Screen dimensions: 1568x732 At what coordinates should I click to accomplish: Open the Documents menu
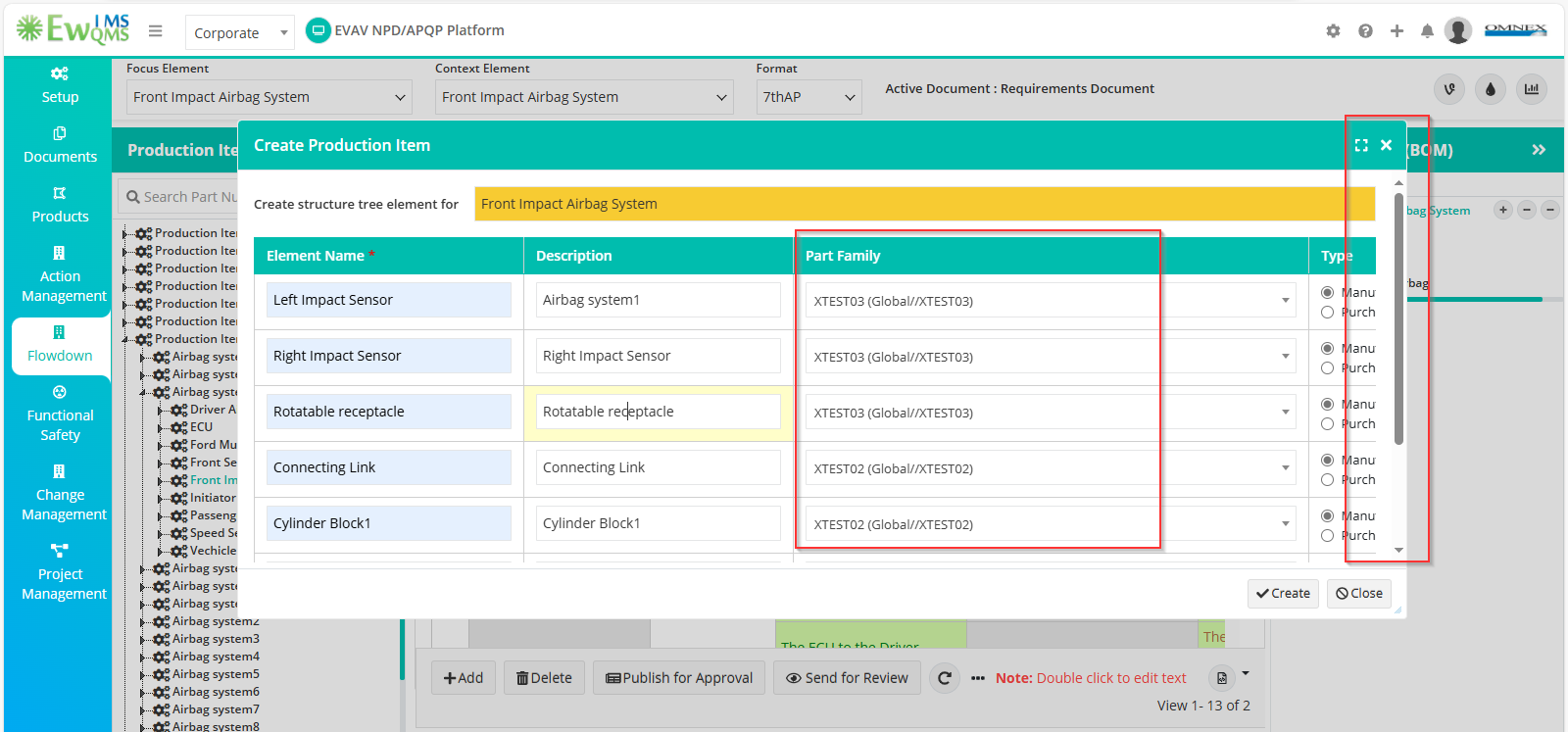point(60,145)
